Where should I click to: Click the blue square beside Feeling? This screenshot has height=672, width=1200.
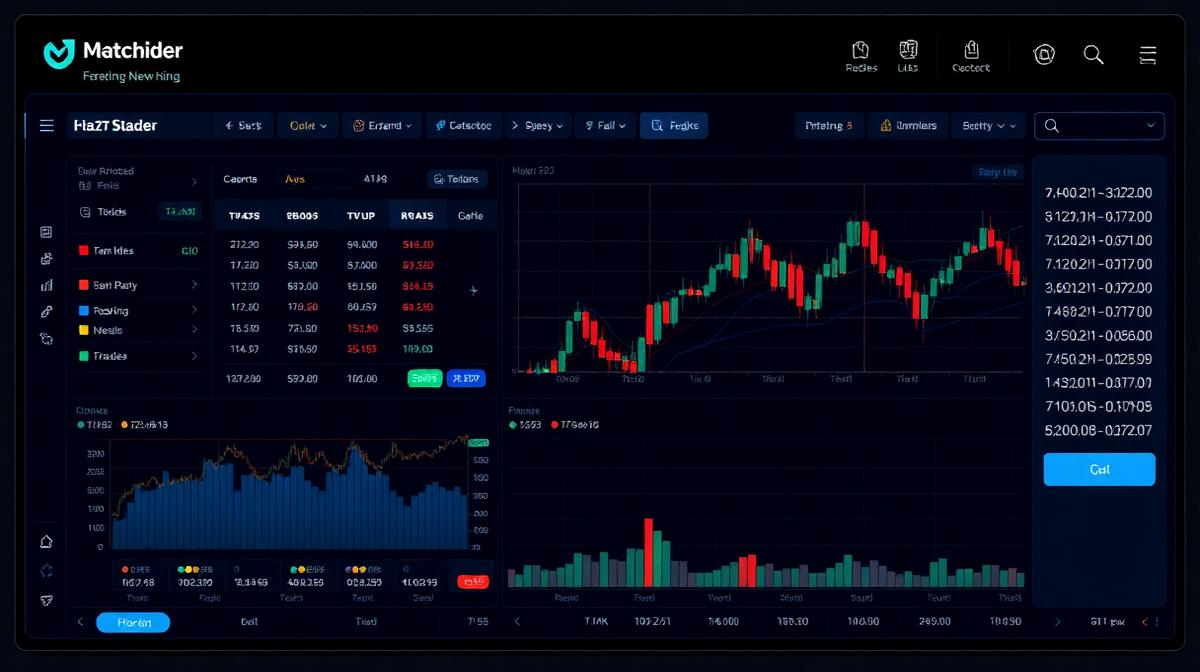(x=84, y=311)
